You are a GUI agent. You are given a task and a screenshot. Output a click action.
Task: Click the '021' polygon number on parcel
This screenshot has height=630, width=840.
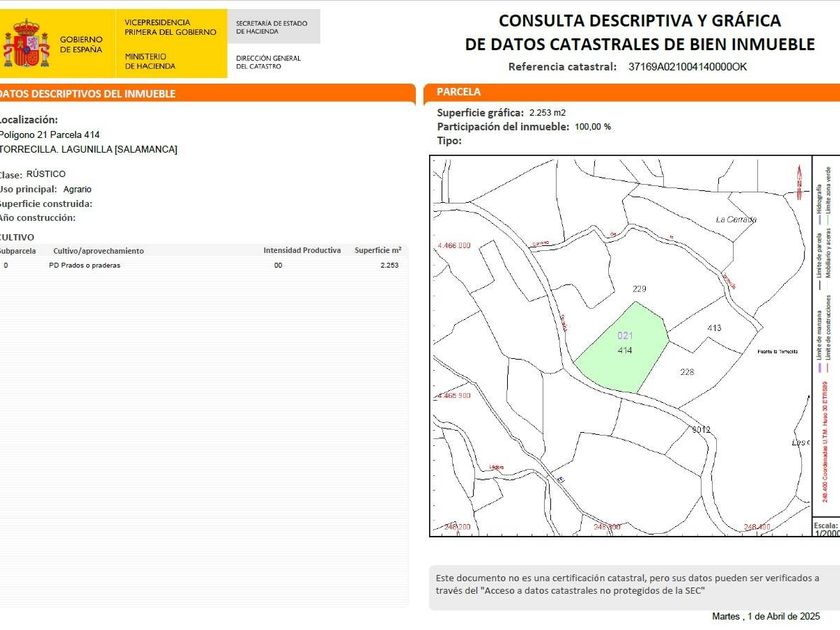625,336
